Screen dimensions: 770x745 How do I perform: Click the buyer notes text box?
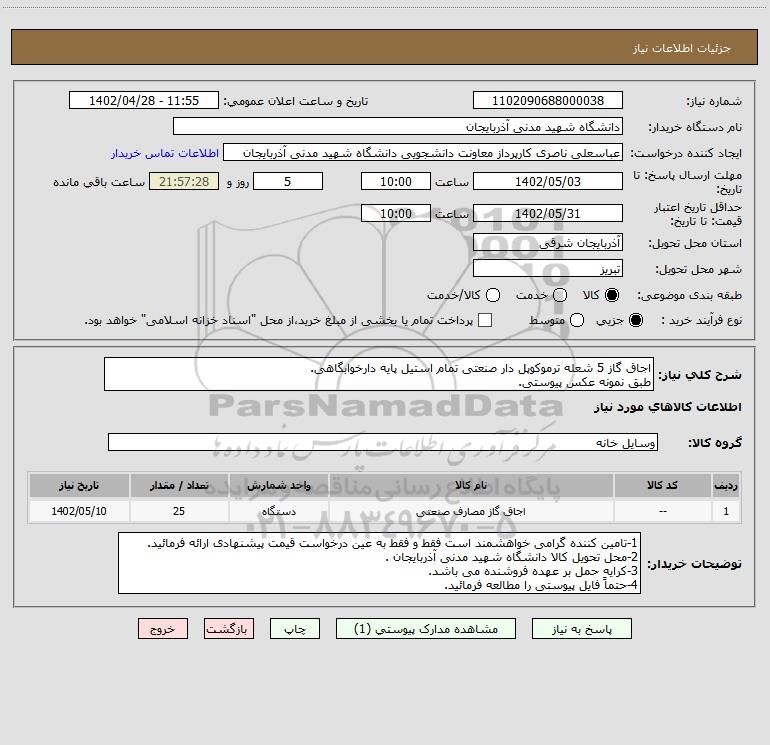pos(380,563)
